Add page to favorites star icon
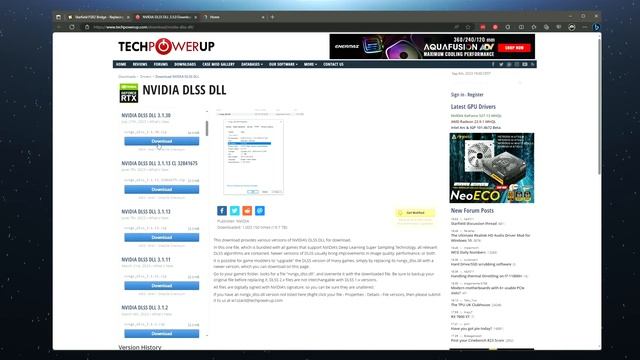Image resolution: width=640 pixels, height=360 pixels. (x=468, y=27)
